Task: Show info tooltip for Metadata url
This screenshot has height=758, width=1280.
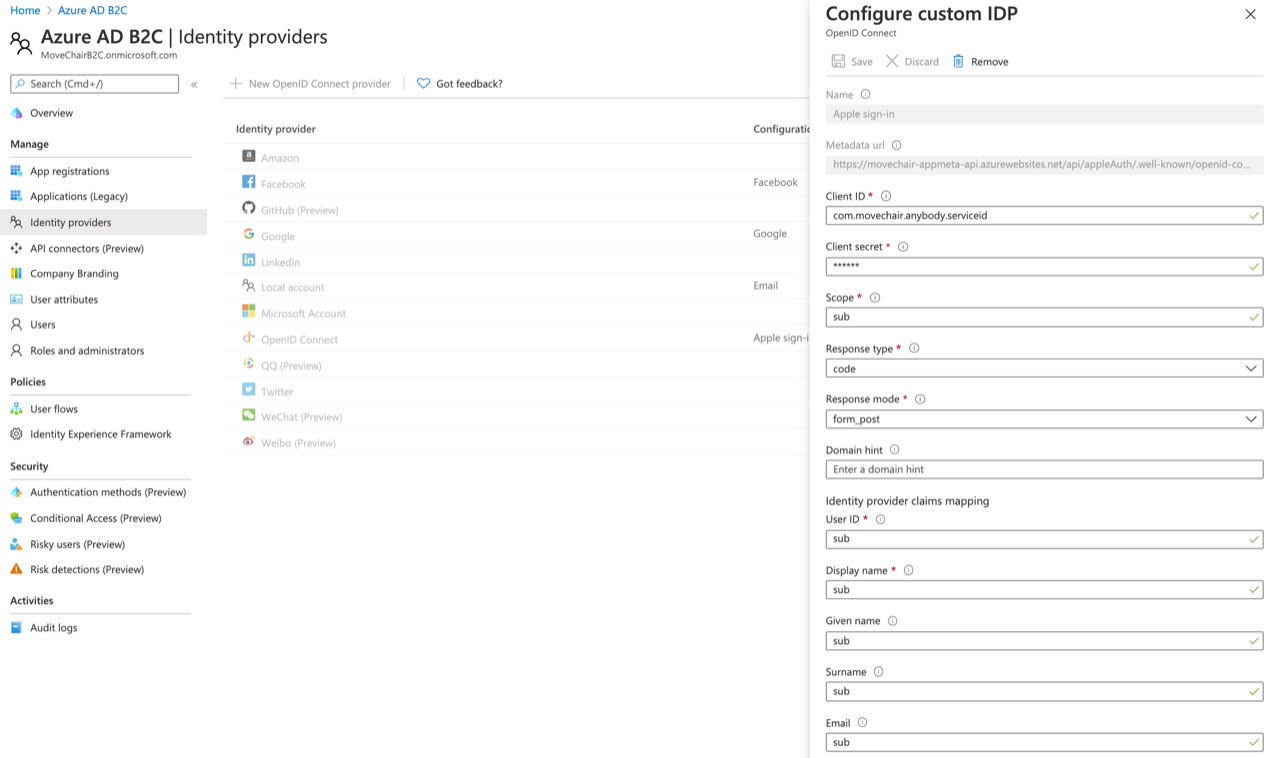Action: point(896,145)
